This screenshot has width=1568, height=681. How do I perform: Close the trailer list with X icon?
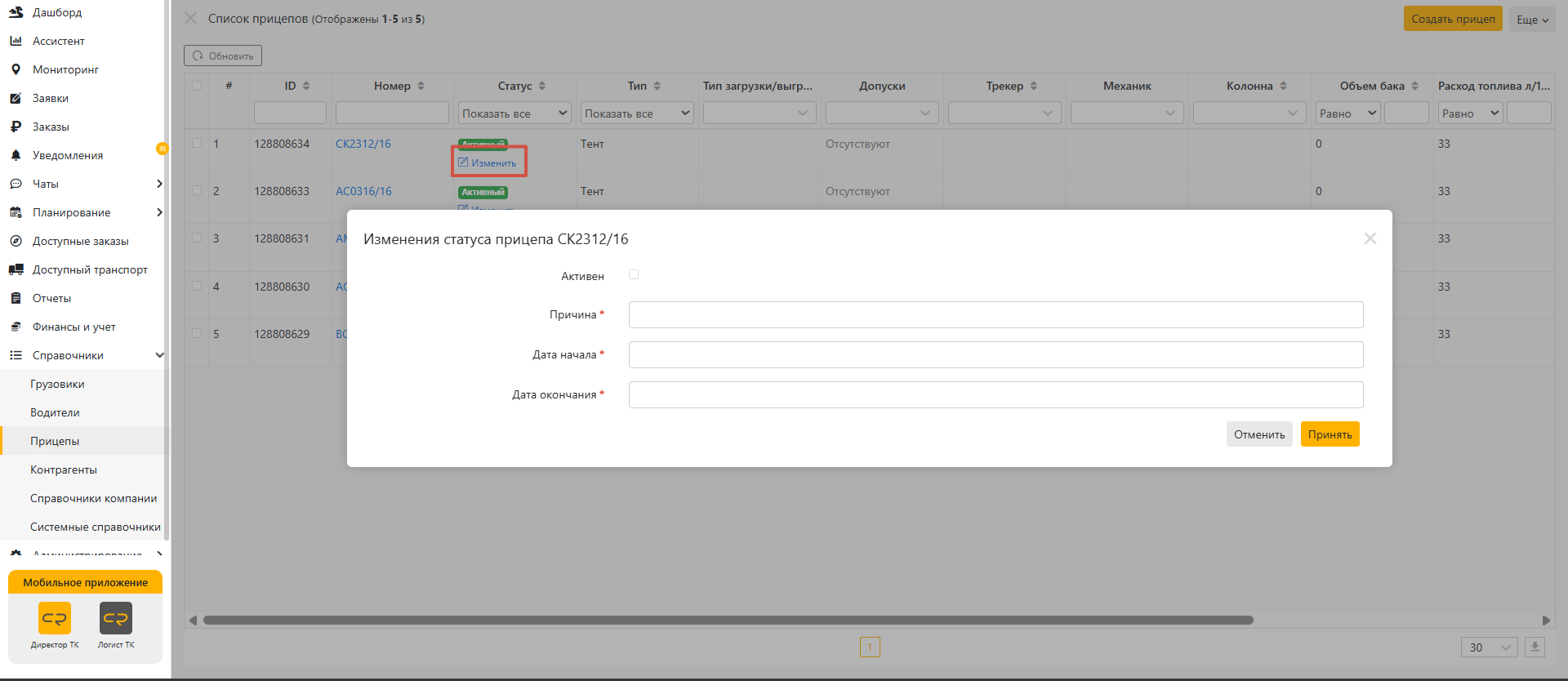(x=191, y=18)
